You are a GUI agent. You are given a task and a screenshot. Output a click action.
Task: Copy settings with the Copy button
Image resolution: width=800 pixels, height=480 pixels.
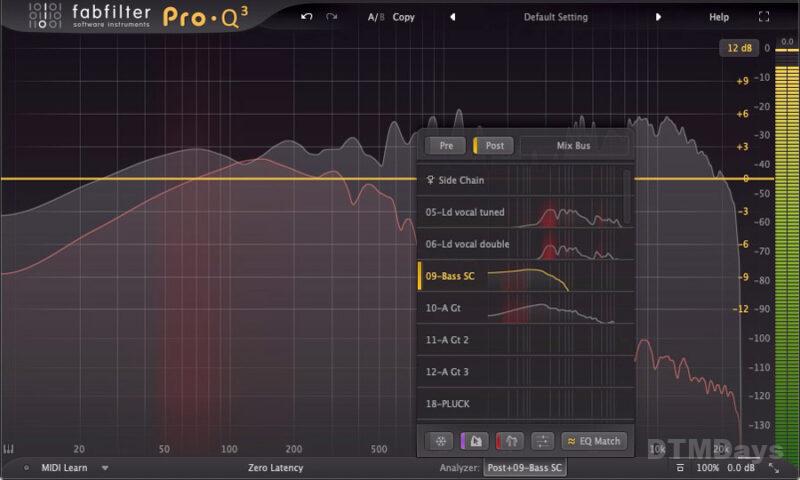[403, 17]
